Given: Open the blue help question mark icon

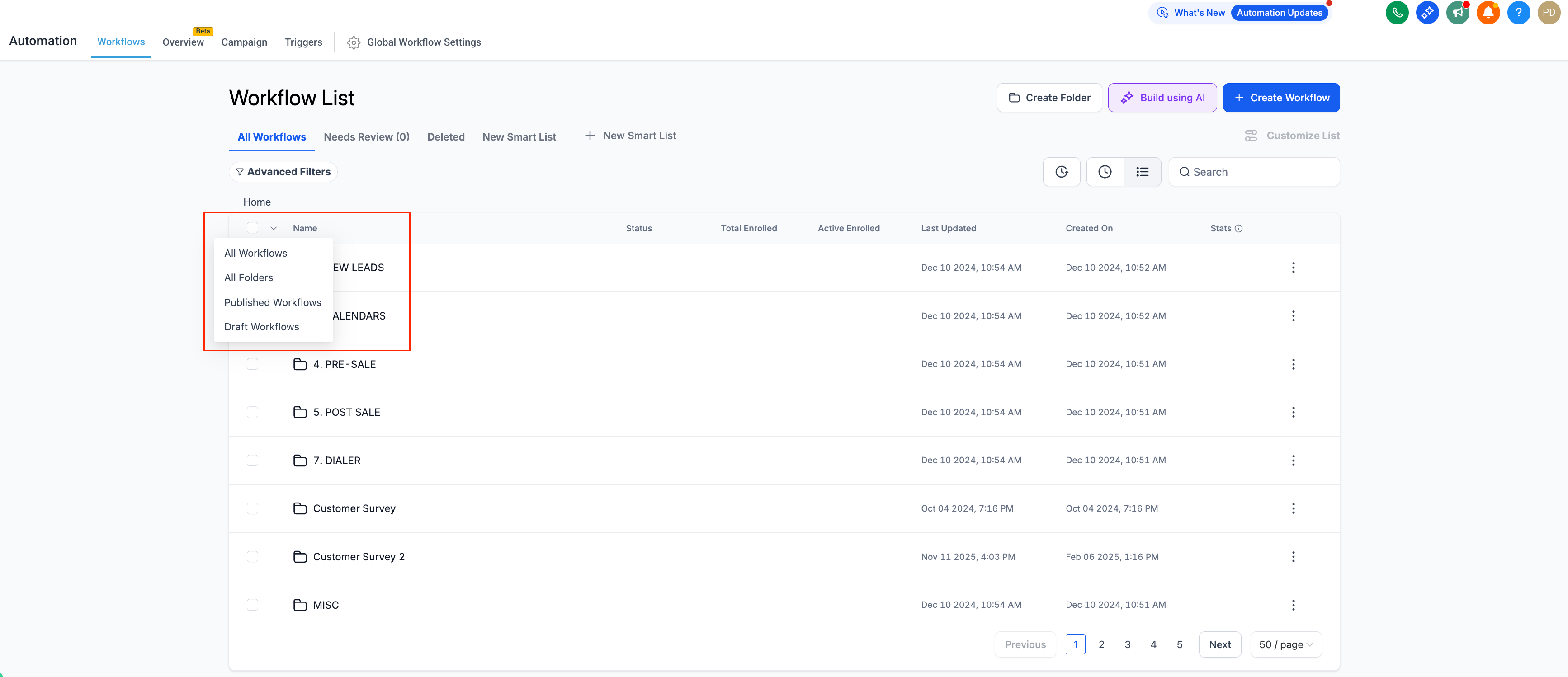Looking at the screenshot, I should (x=1518, y=13).
